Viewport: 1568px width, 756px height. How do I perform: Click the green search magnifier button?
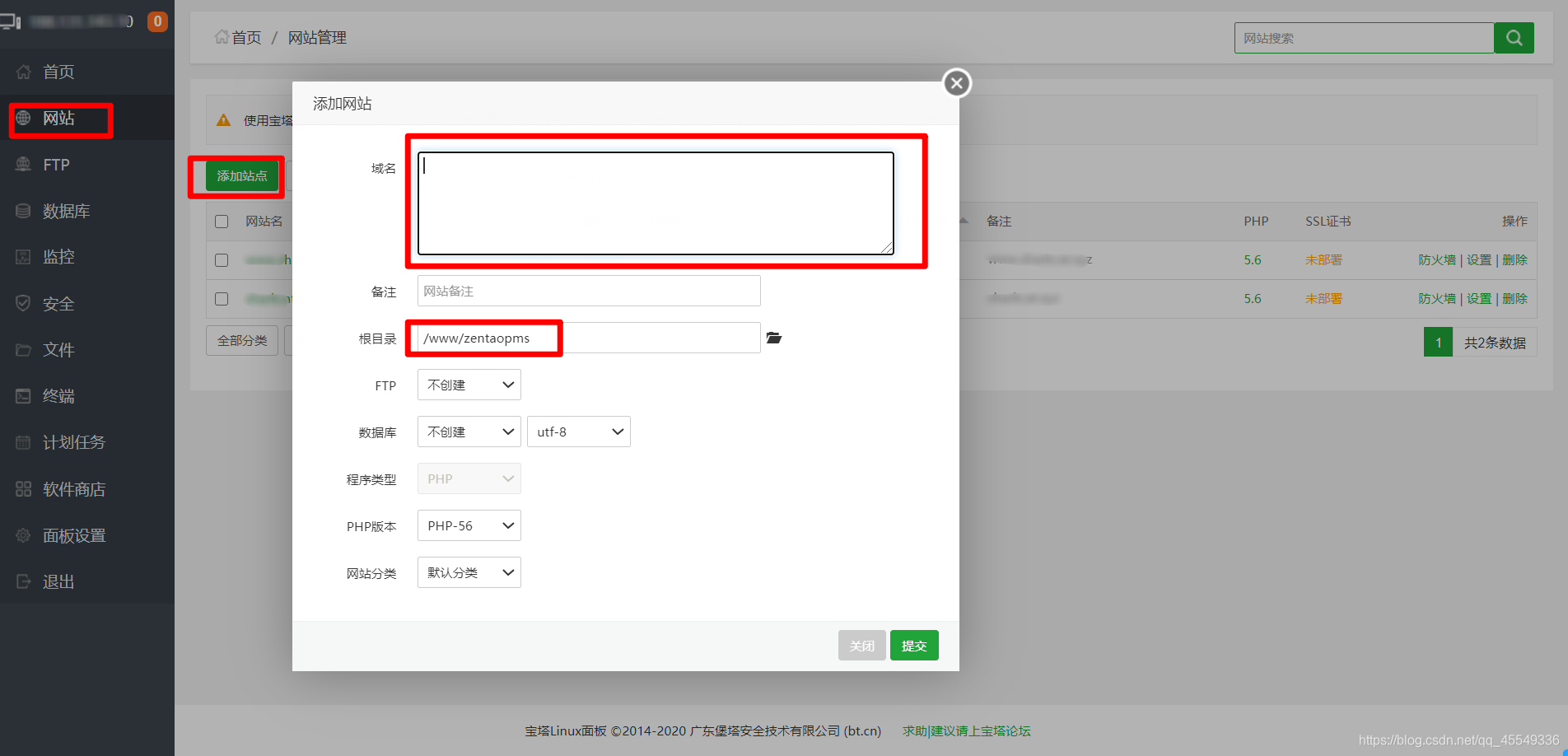click(x=1514, y=38)
